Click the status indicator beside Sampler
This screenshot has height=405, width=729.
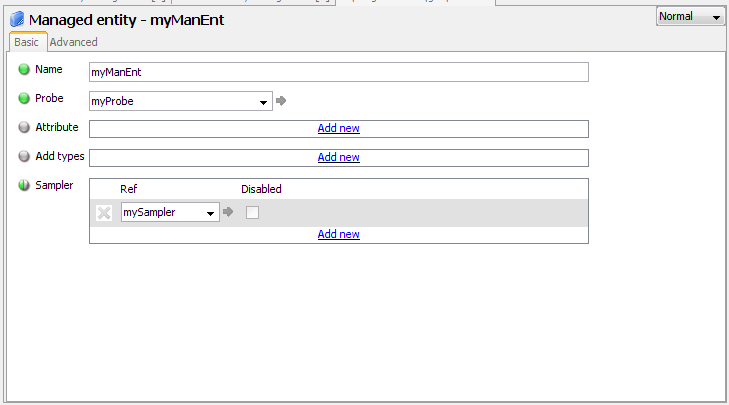tap(24, 186)
